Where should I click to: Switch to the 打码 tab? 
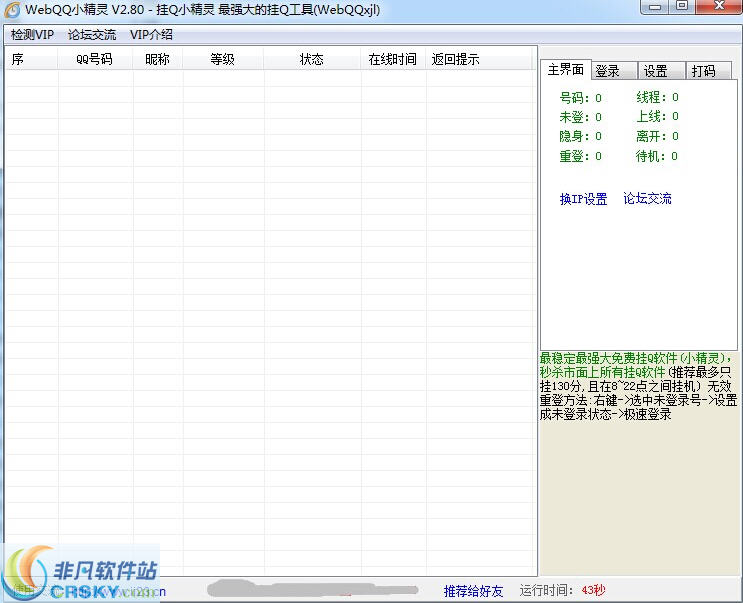(x=709, y=71)
